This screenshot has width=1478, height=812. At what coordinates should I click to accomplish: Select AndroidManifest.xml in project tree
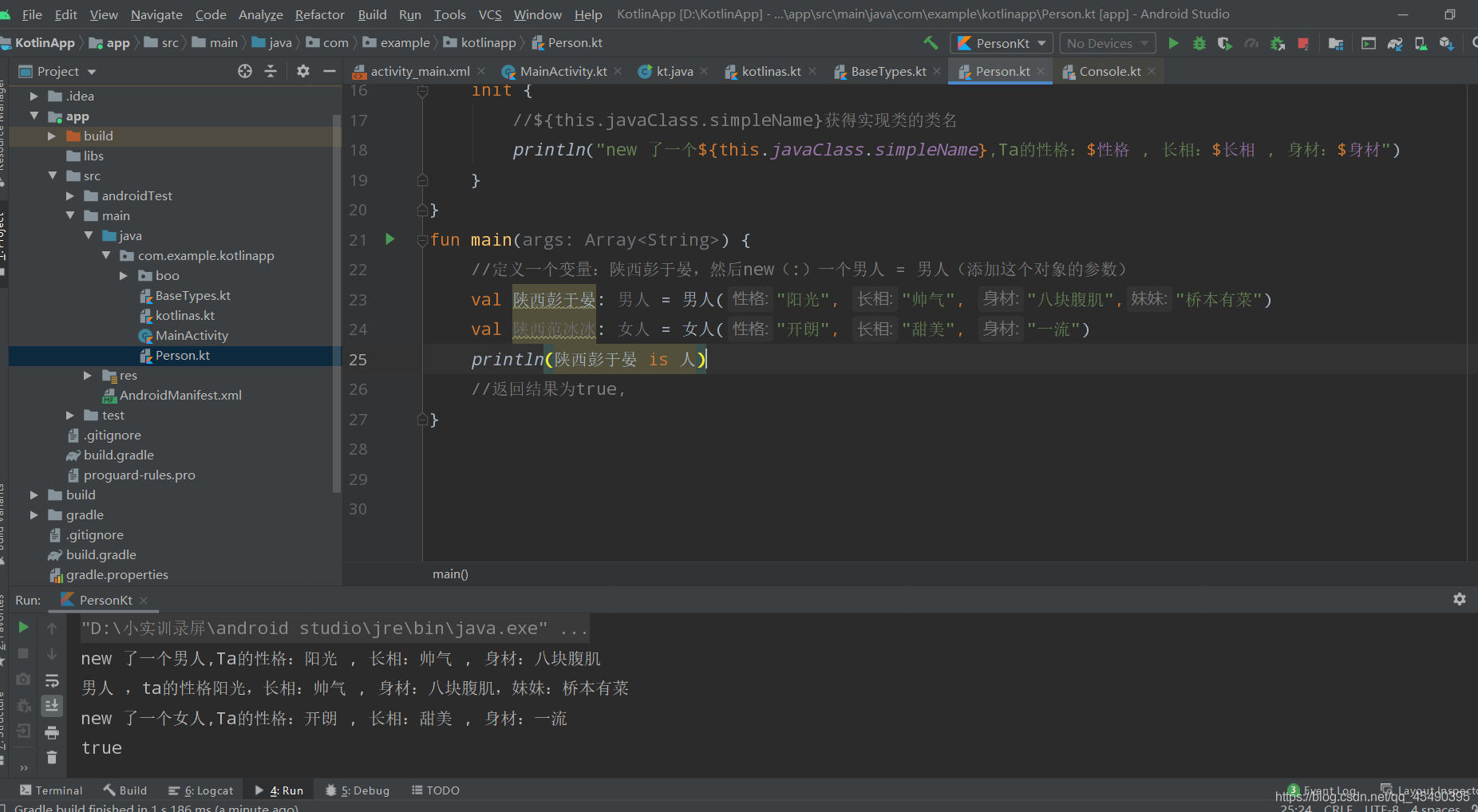[x=180, y=395]
